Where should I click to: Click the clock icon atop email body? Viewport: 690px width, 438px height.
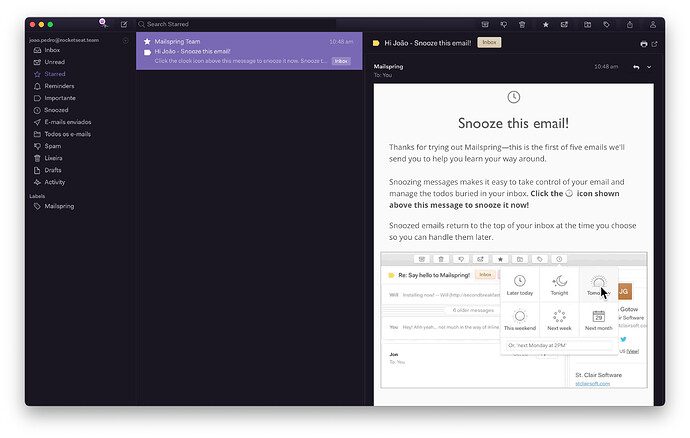[x=514, y=97]
